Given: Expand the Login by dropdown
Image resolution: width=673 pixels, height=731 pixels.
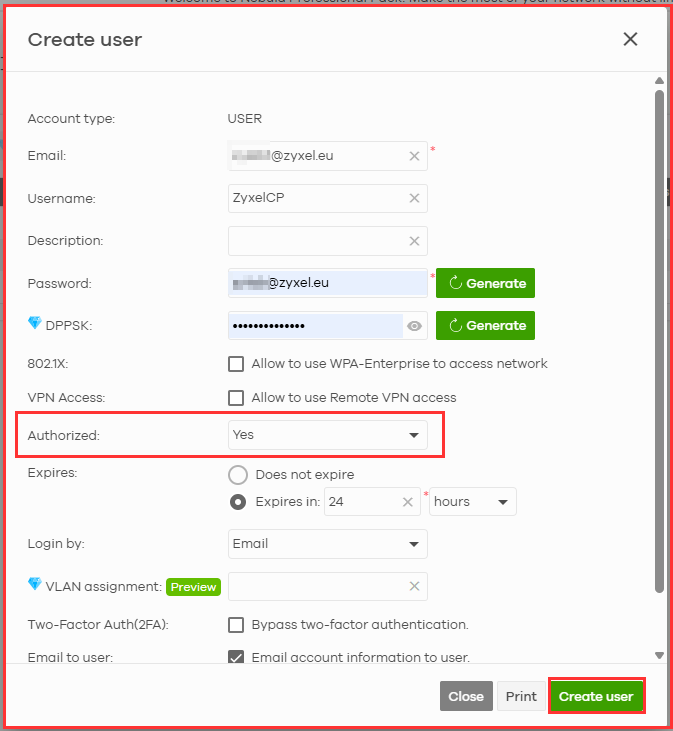Looking at the screenshot, I should click(x=327, y=544).
